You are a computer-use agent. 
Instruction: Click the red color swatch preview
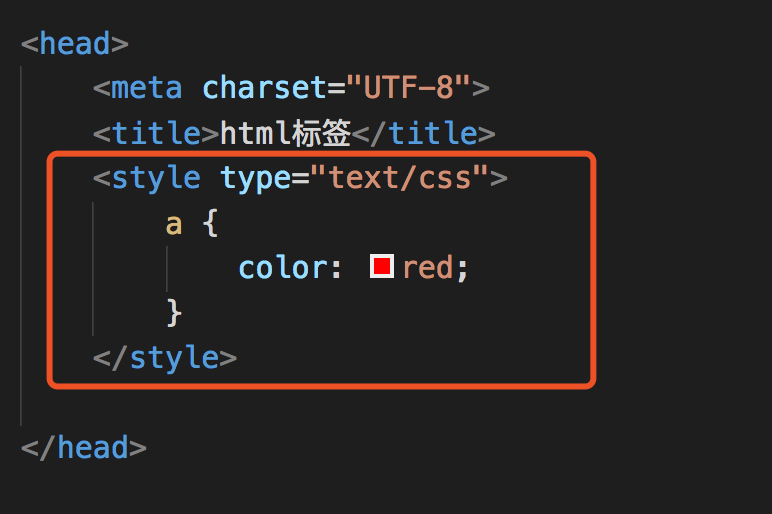pos(381,267)
